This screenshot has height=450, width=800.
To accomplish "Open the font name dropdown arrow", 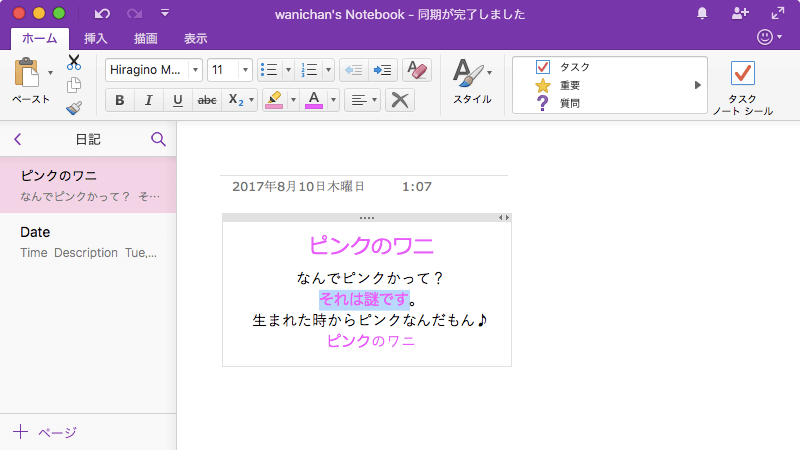I will pyautogui.click(x=195, y=70).
